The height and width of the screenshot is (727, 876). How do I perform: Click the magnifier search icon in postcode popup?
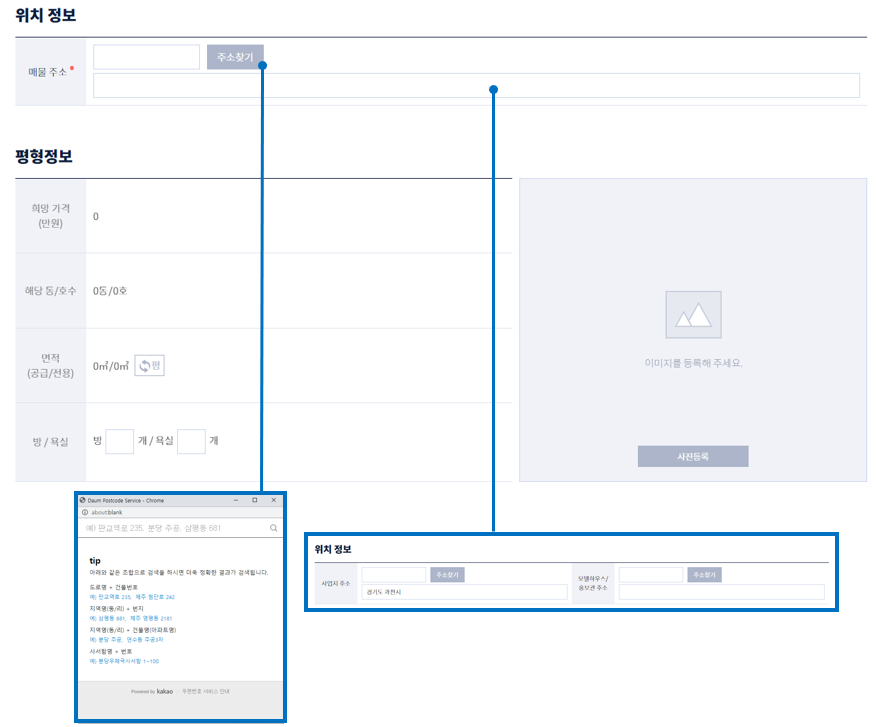pos(273,527)
